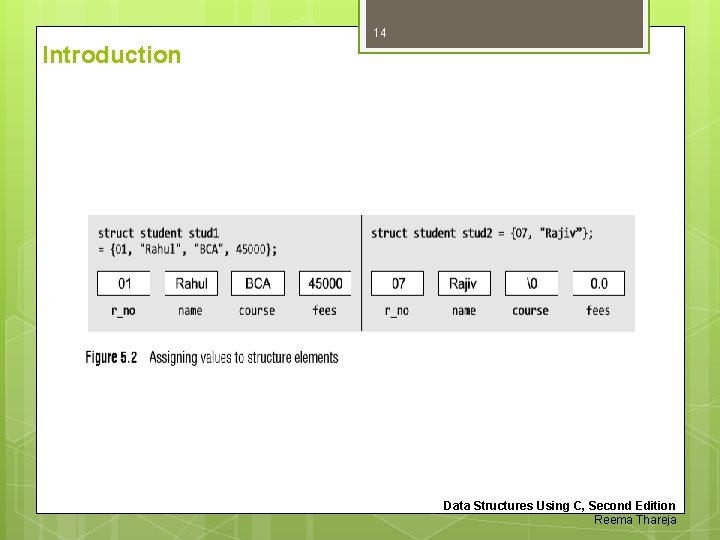720x540 pixels.
Task: Click the 'fees' label under 45000
Action: (325, 310)
